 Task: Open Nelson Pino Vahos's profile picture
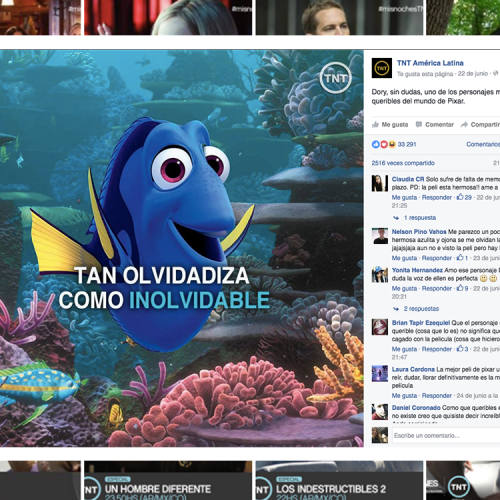[380, 236]
